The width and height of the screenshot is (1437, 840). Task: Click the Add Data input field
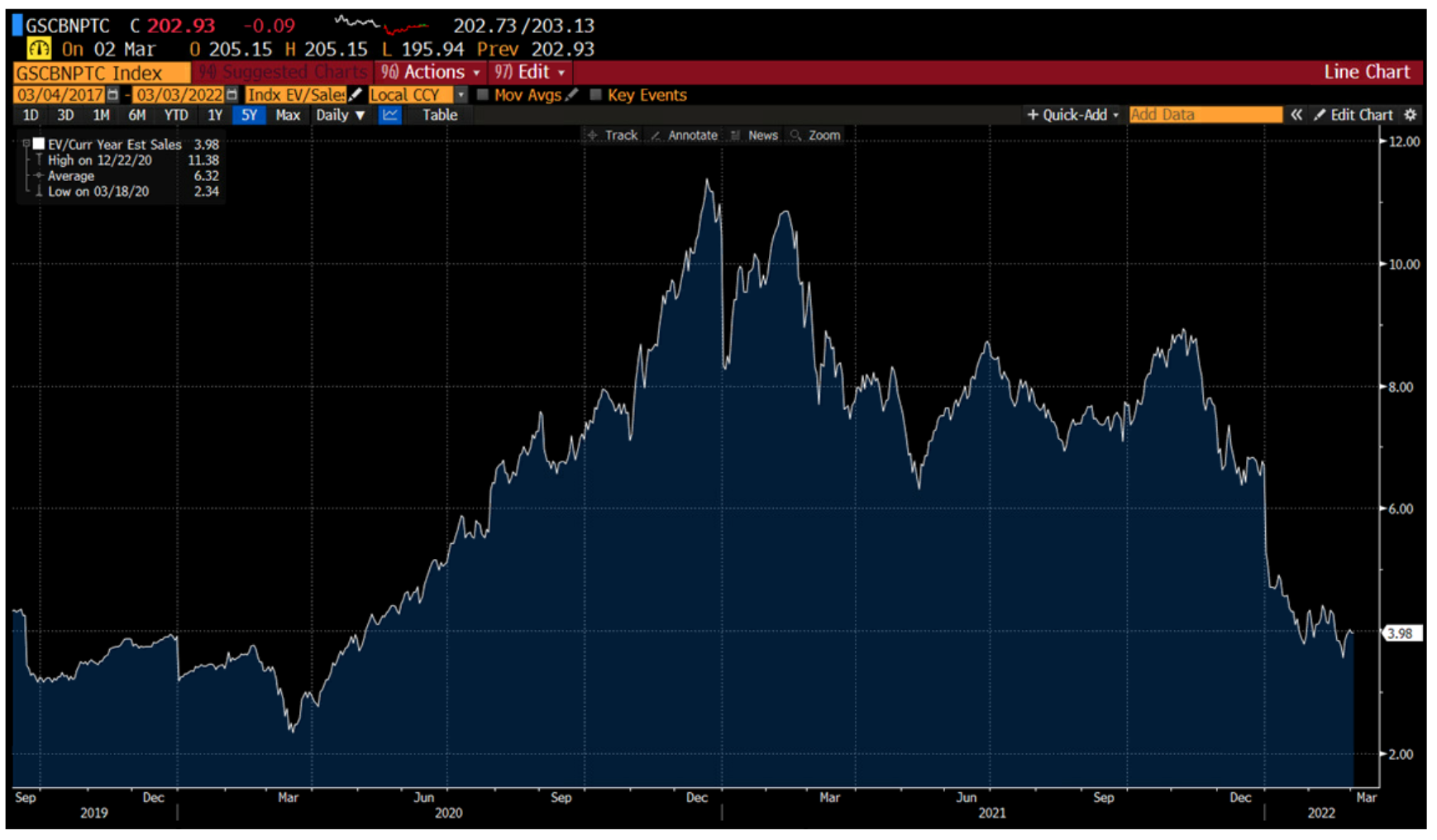point(1205,115)
